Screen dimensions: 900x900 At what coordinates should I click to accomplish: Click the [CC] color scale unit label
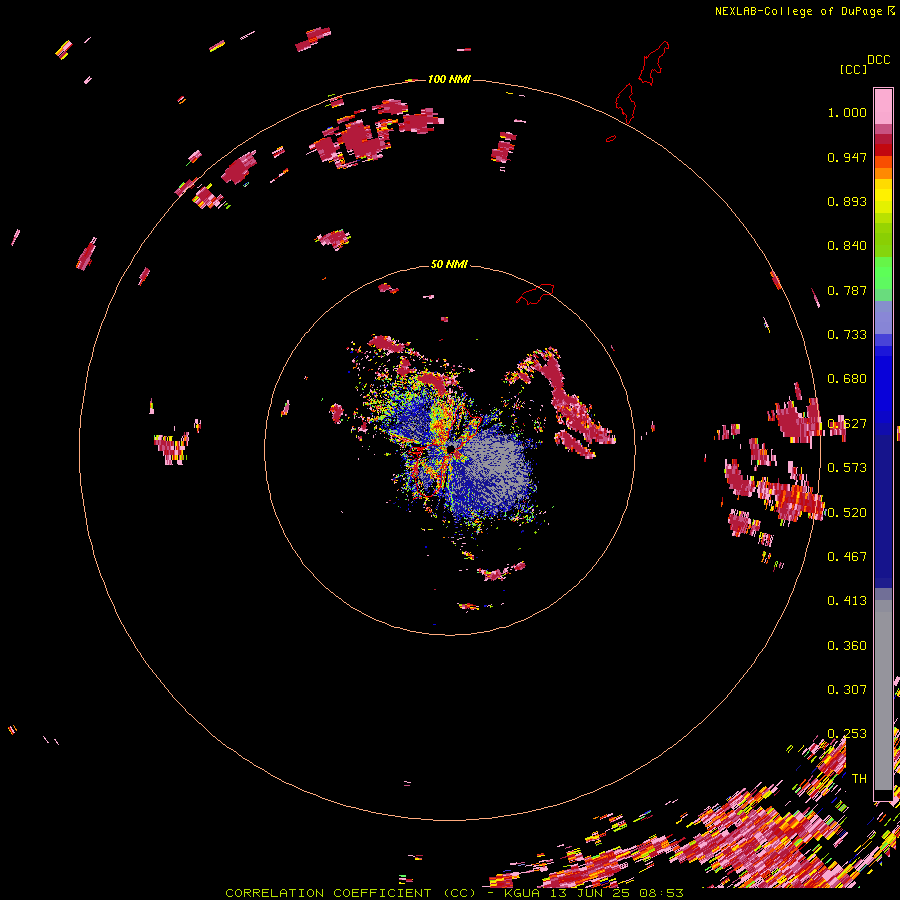(853, 69)
